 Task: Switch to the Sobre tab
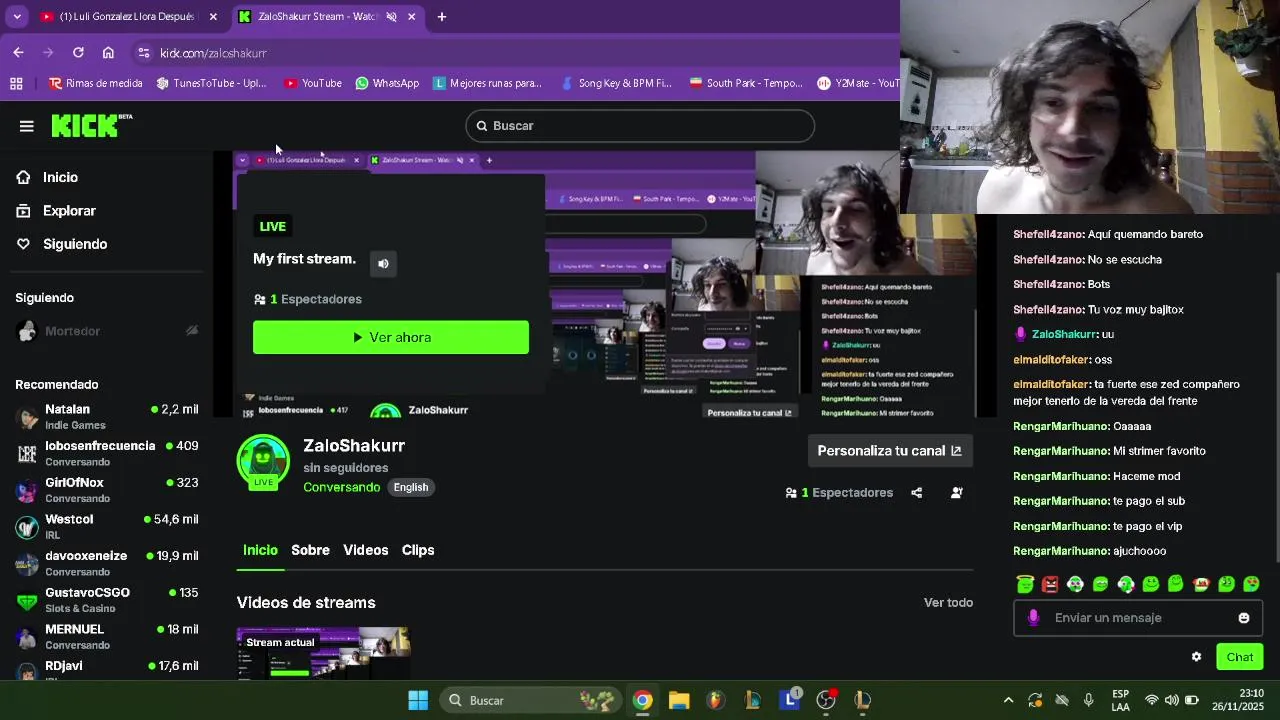pos(310,550)
